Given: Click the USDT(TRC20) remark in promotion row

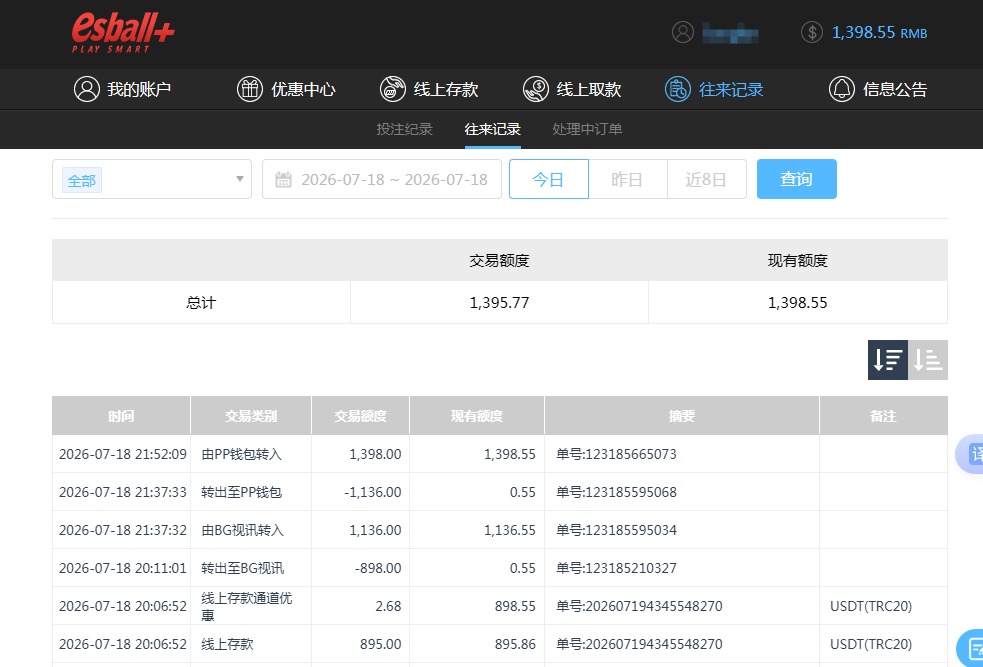Looking at the screenshot, I should [x=871, y=606].
